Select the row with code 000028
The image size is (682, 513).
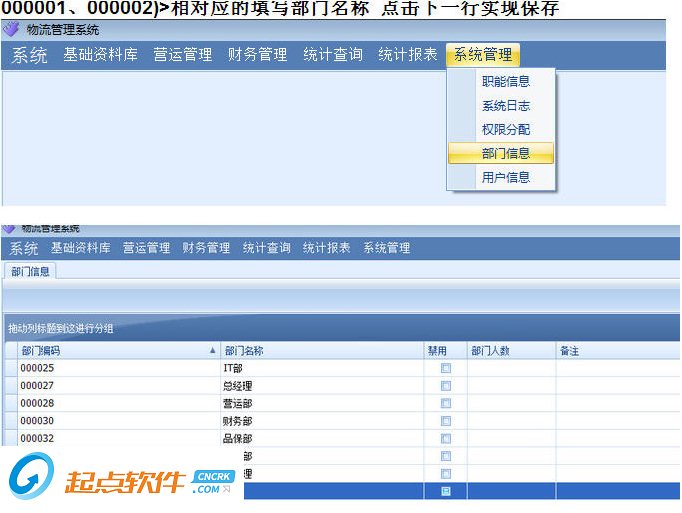[341, 403]
